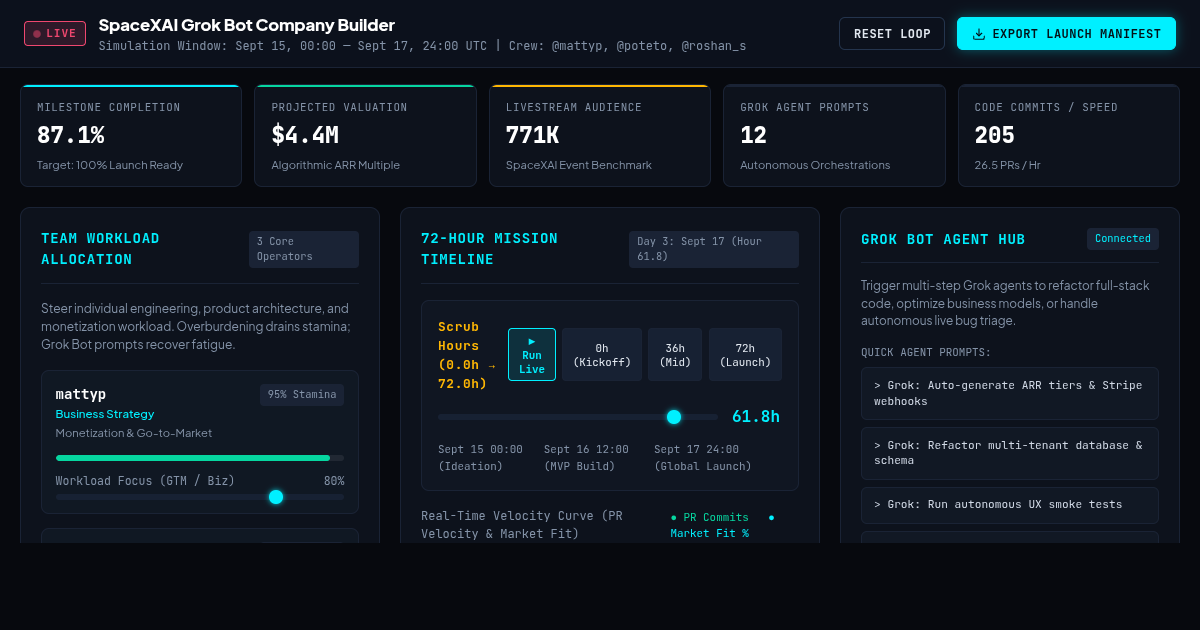The height and width of the screenshot is (630, 1200).
Task: Click the Quick Agent Prompts label
Action: (926, 352)
